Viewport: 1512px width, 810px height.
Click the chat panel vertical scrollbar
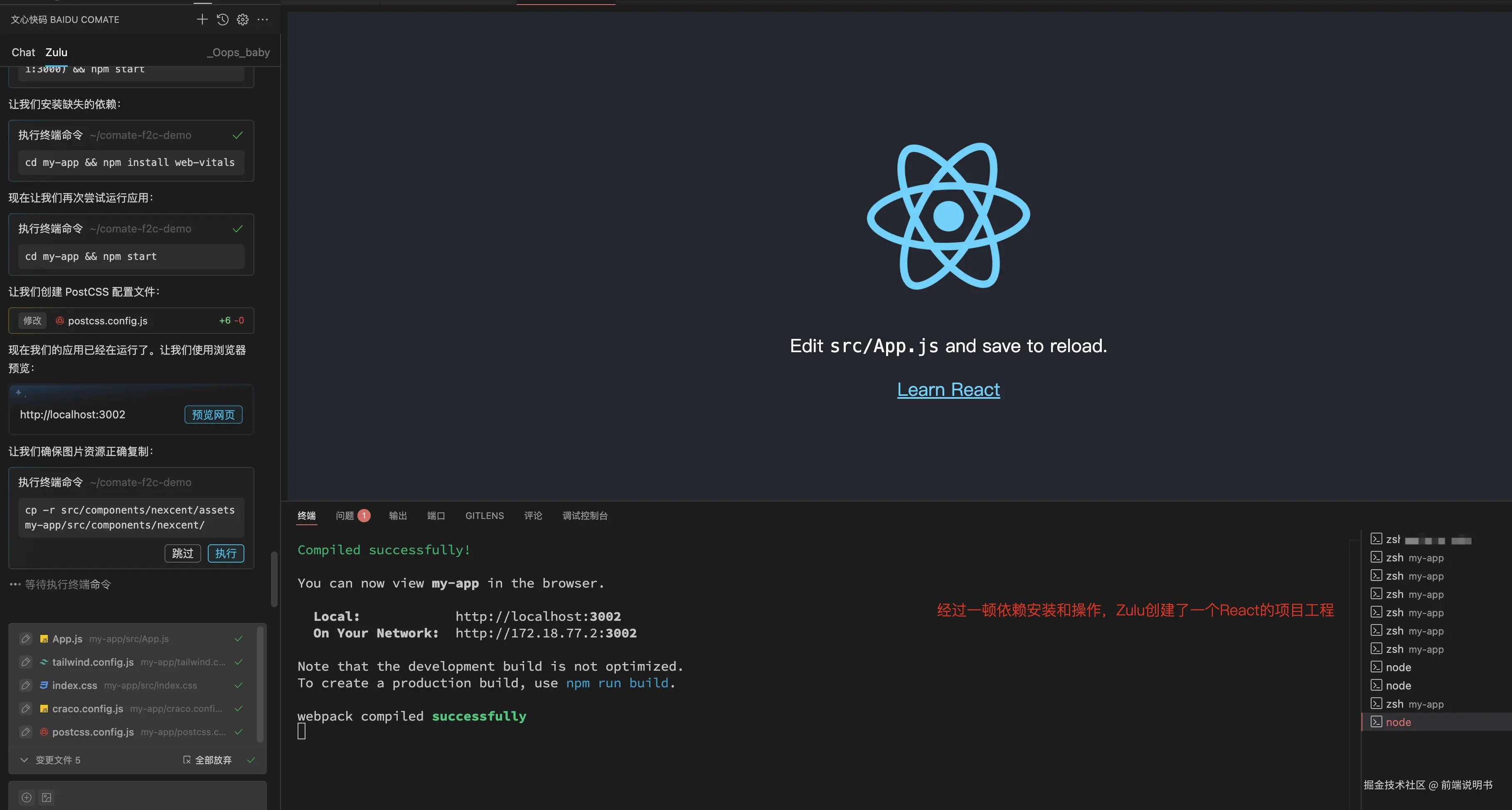273,578
